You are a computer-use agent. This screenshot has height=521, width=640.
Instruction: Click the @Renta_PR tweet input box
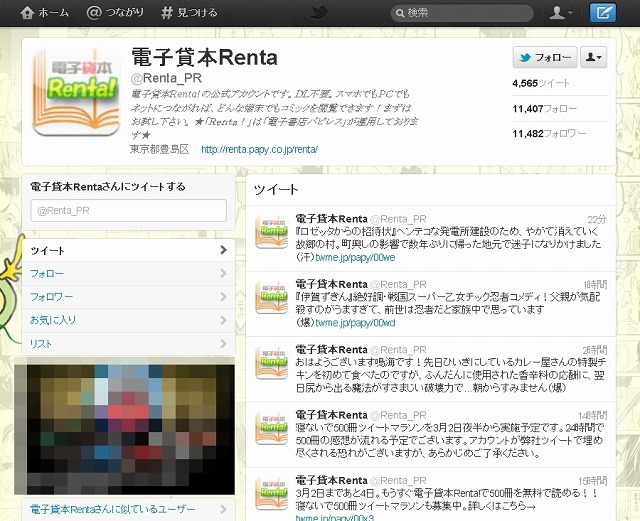click(129, 211)
